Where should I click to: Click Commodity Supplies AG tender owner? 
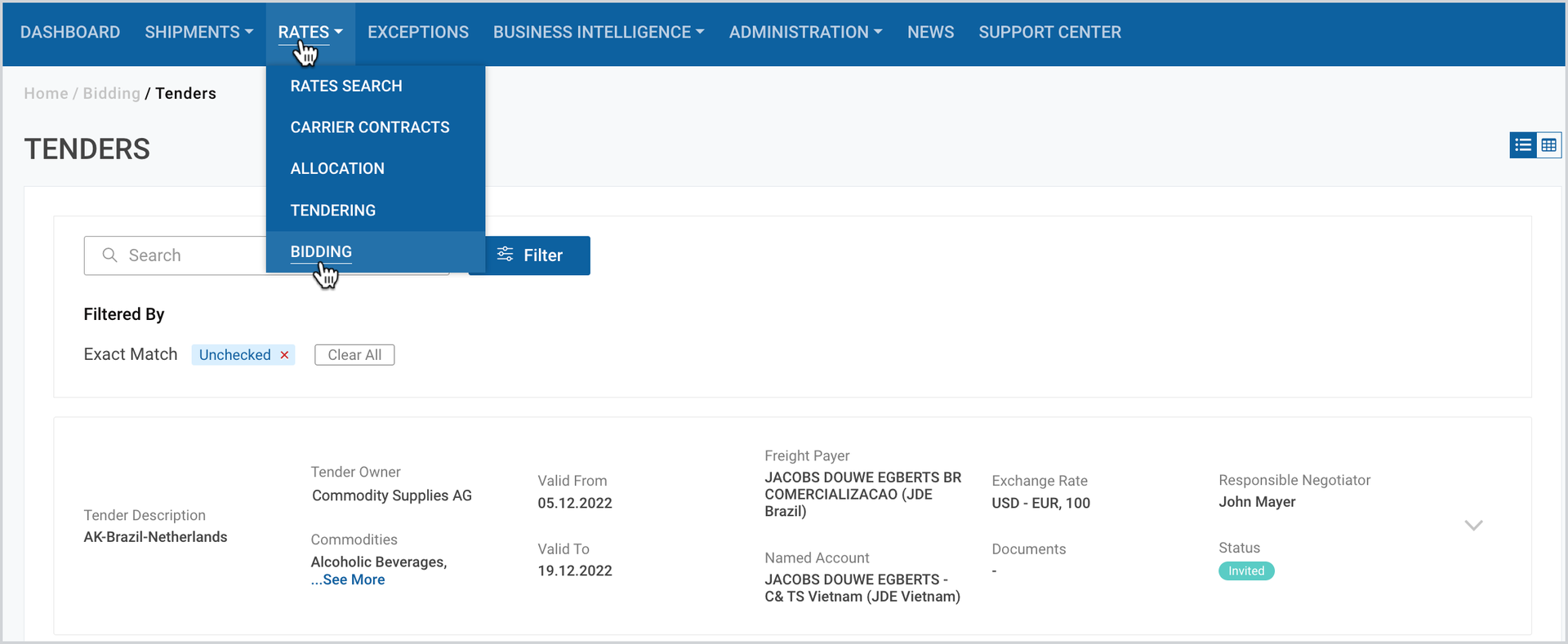(392, 495)
